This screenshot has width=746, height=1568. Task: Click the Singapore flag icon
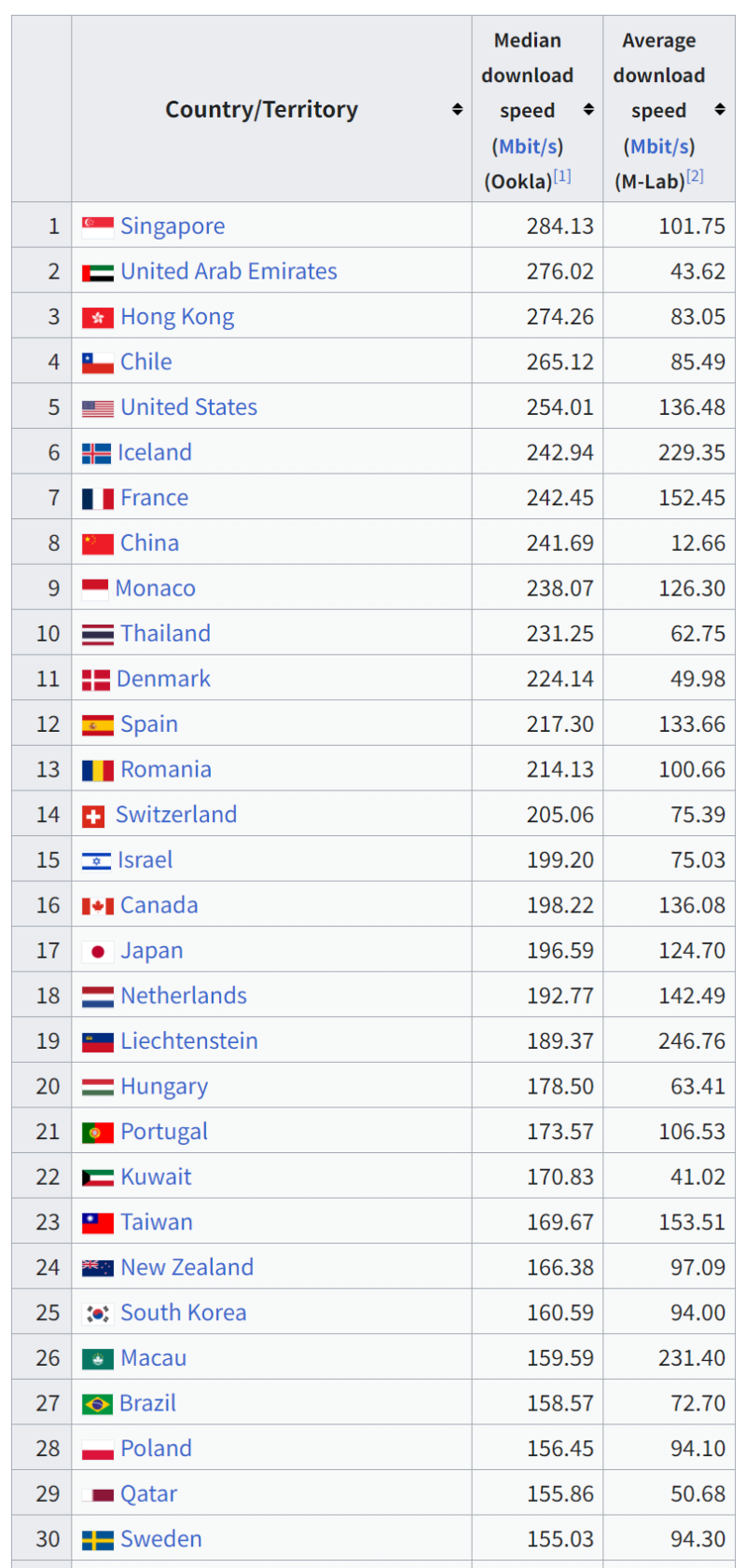(98, 226)
